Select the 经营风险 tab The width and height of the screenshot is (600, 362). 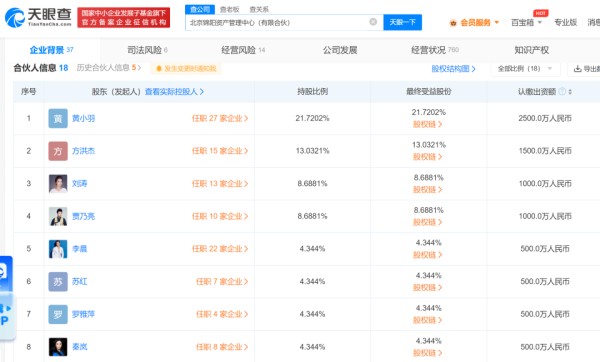click(x=243, y=50)
